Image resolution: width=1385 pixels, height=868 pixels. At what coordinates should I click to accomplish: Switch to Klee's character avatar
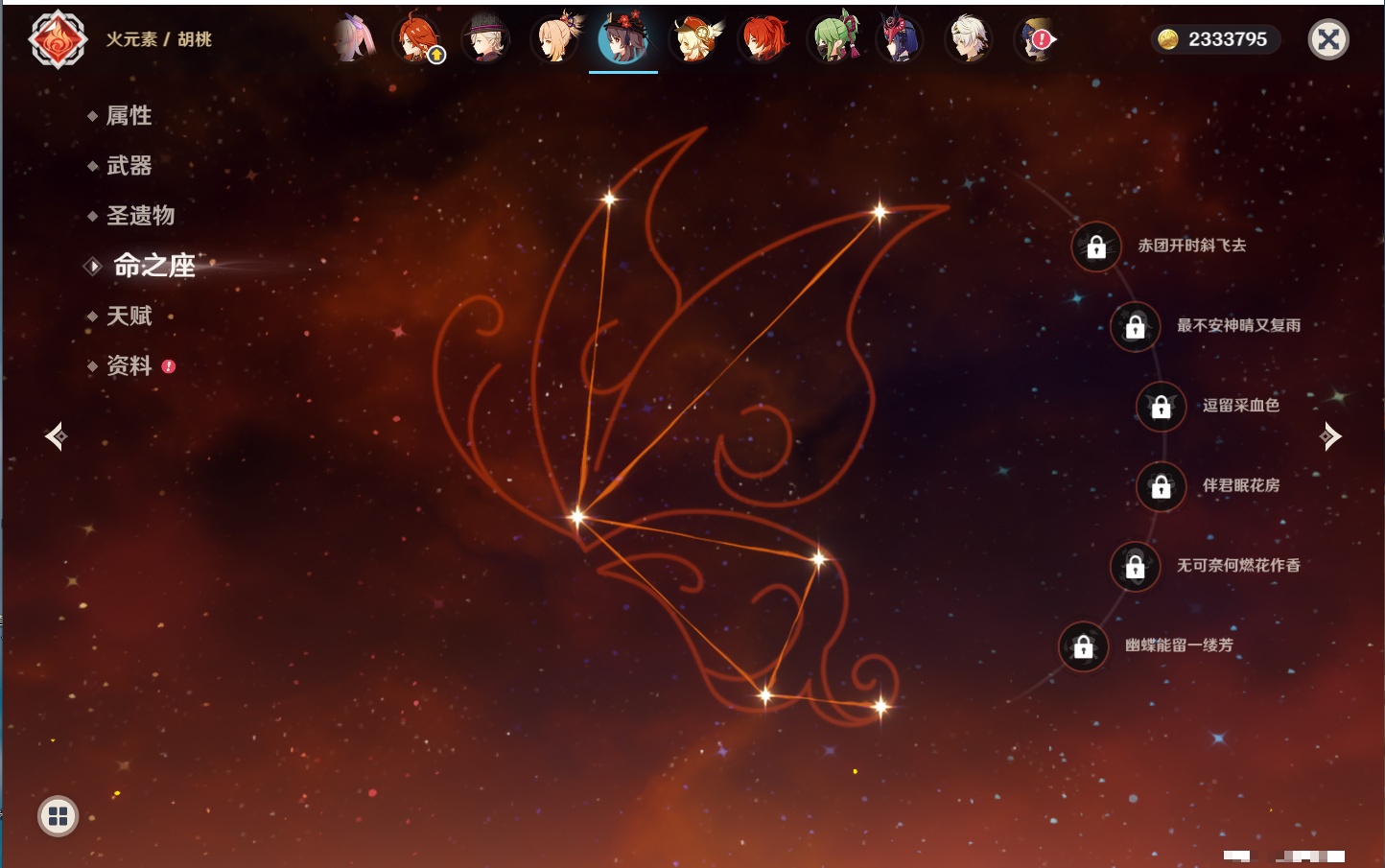point(694,39)
